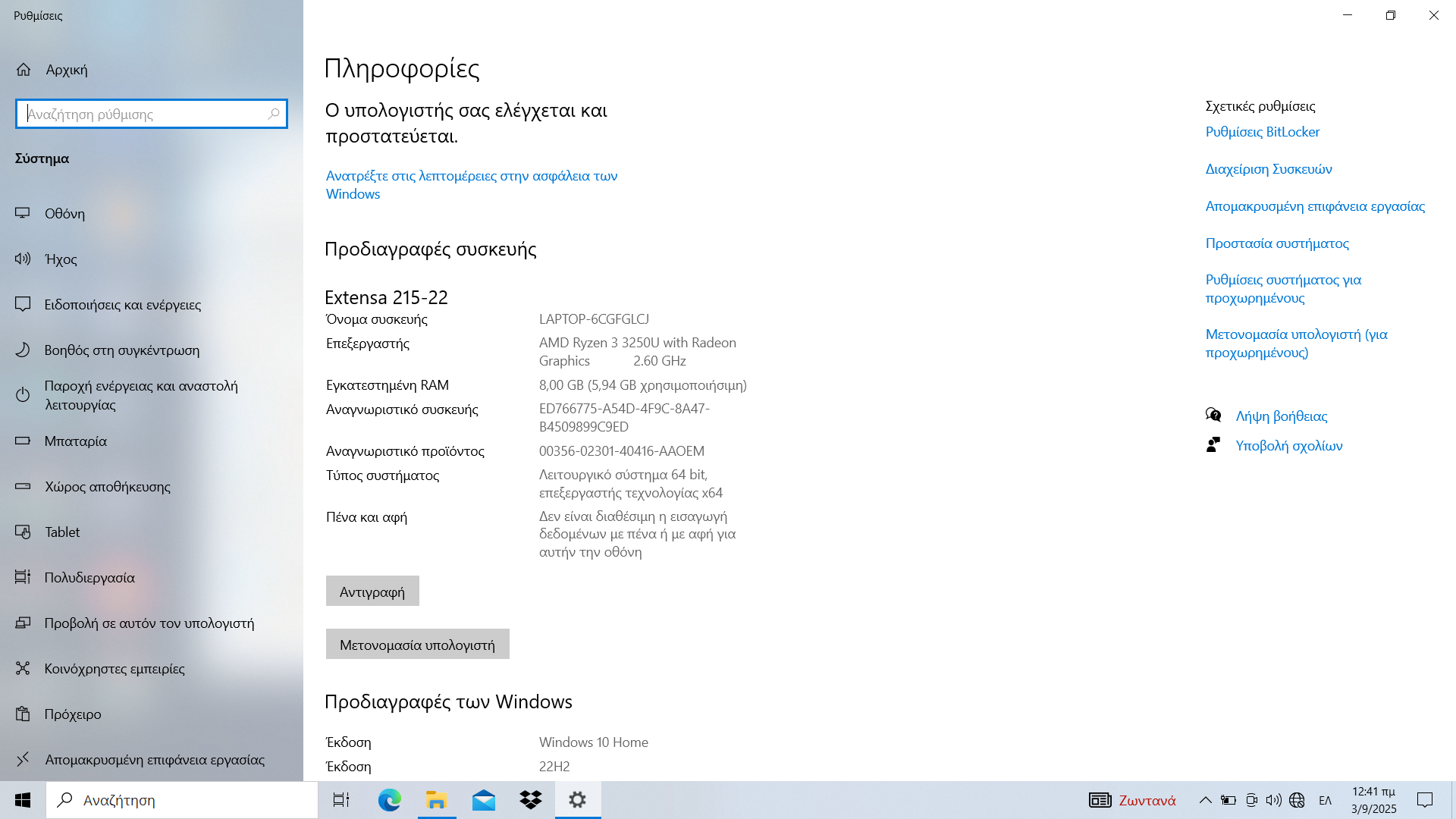Viewport: 1456px width, 819px height.
Task: Open the Ήχος sound settings icon
Action: 23,259
